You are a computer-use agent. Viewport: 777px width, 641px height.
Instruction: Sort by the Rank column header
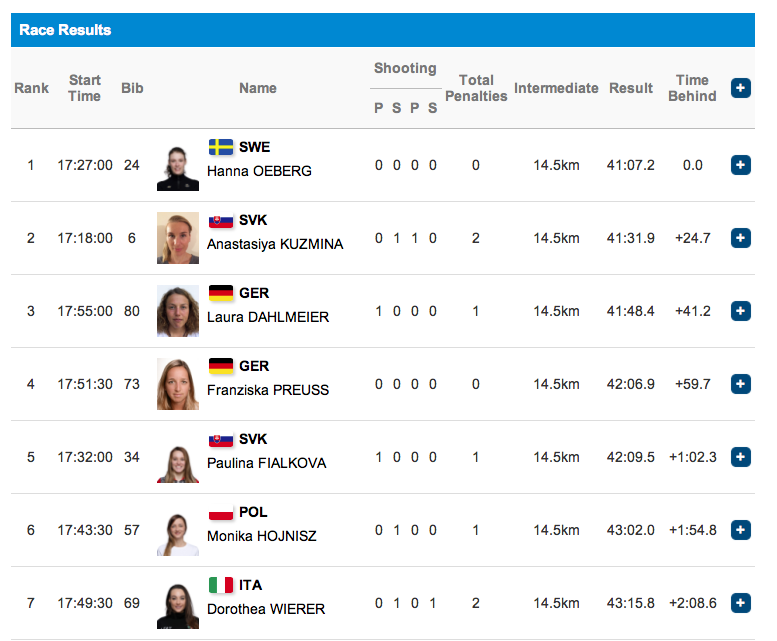[32, 88]
